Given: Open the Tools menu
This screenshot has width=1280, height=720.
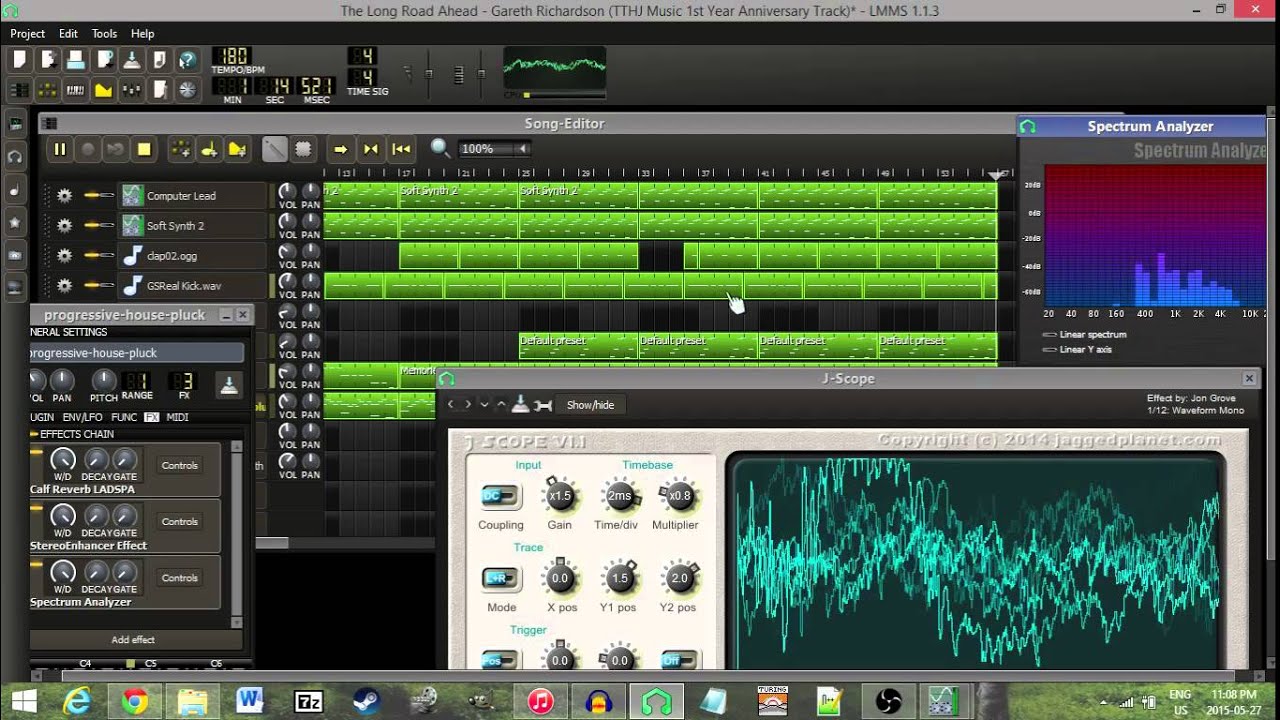Looking at the screenshot, I should (x=104, y=33).
